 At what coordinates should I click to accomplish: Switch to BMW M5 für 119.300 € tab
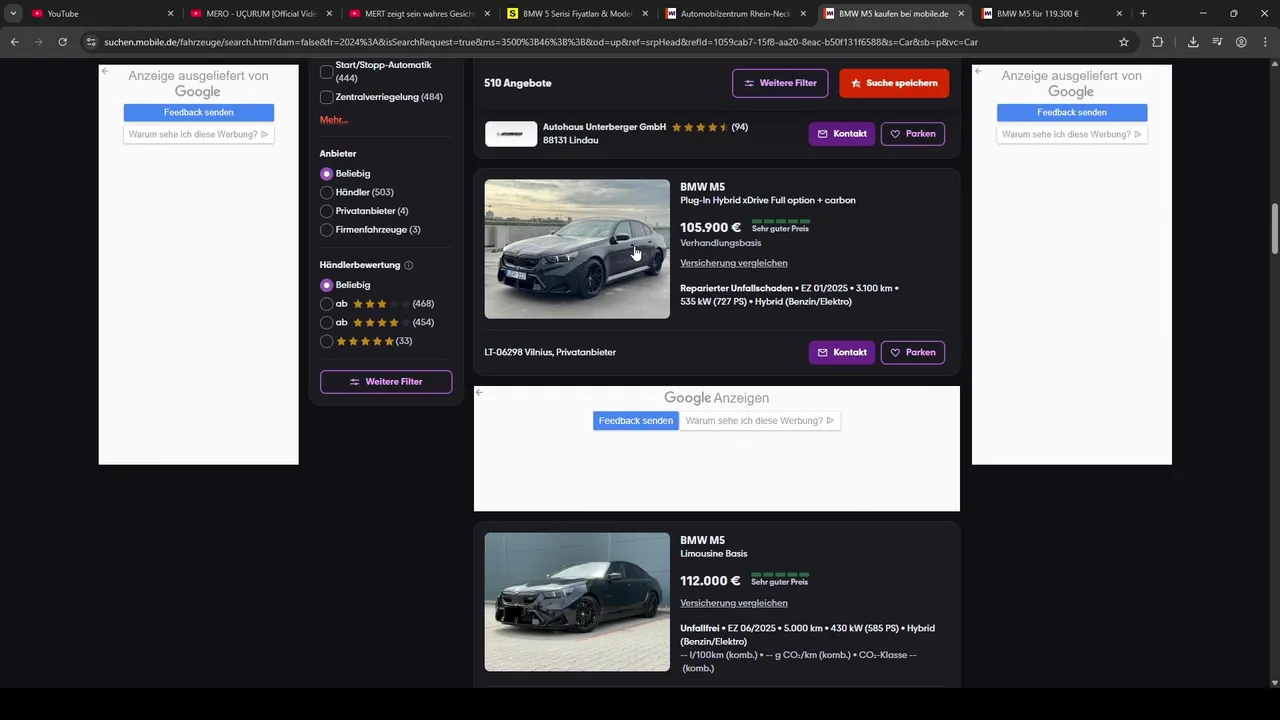pos(1052,14)
